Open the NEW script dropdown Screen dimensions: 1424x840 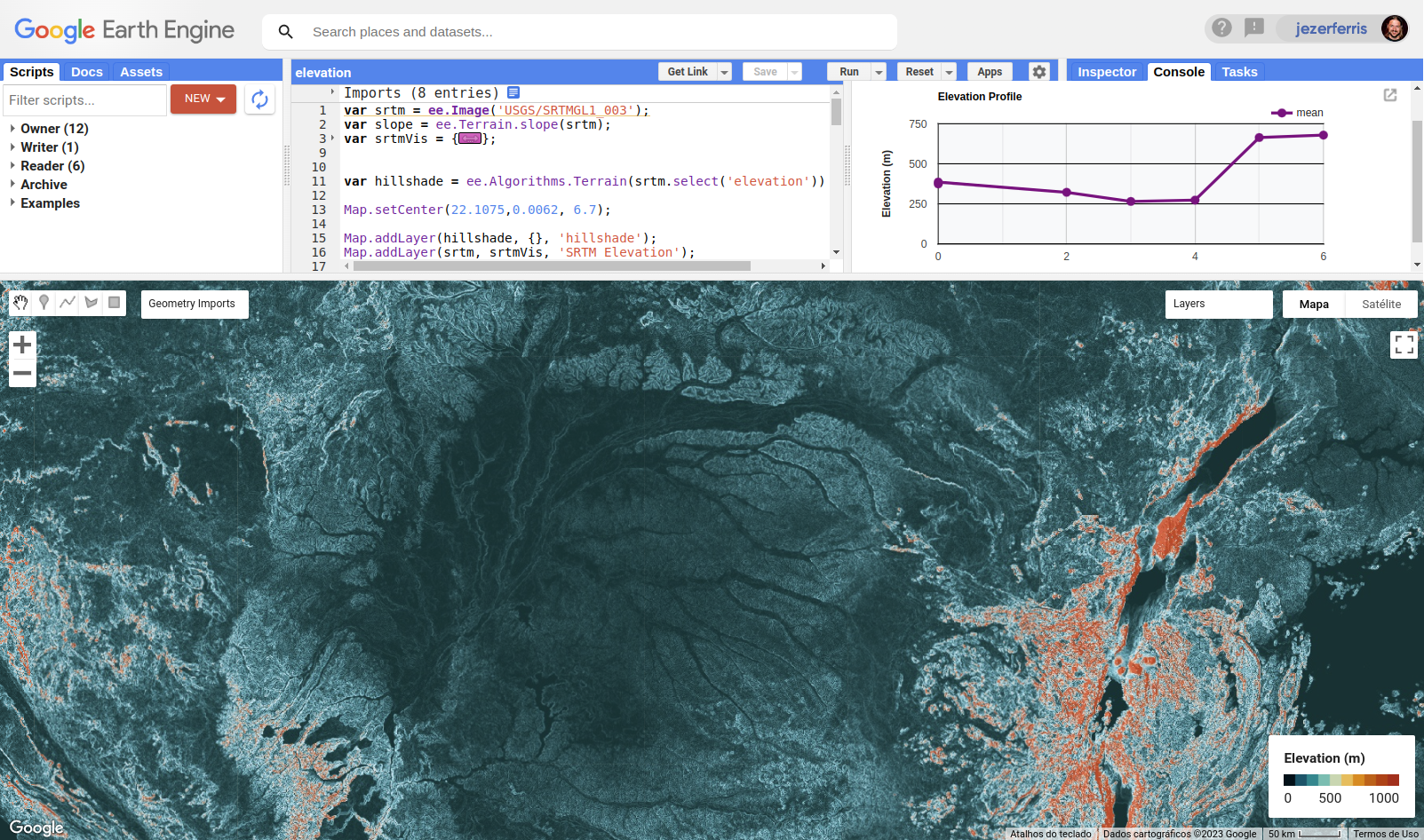click(203, 99)
